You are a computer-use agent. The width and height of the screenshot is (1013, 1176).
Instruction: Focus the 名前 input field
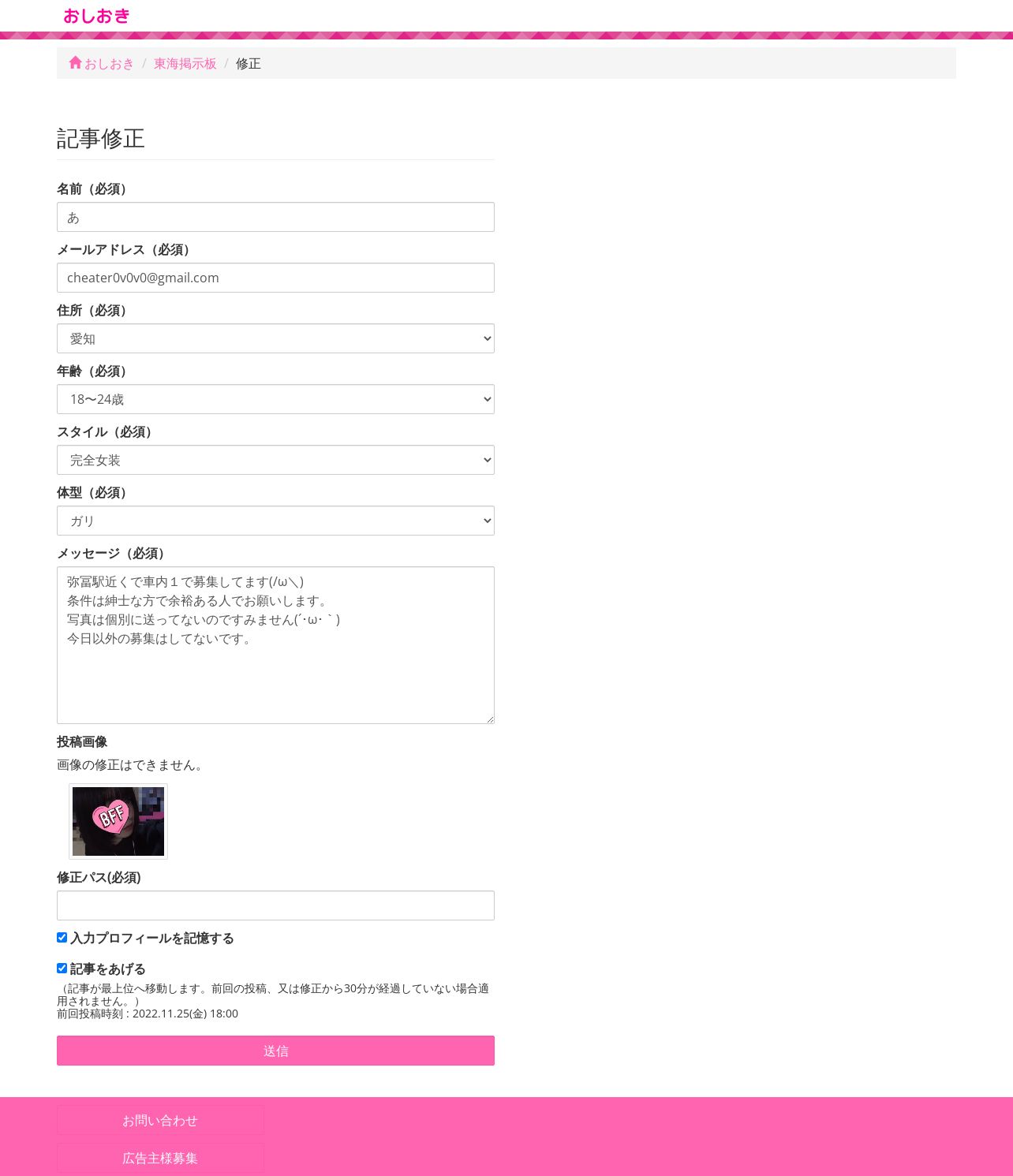pos(275,217)
